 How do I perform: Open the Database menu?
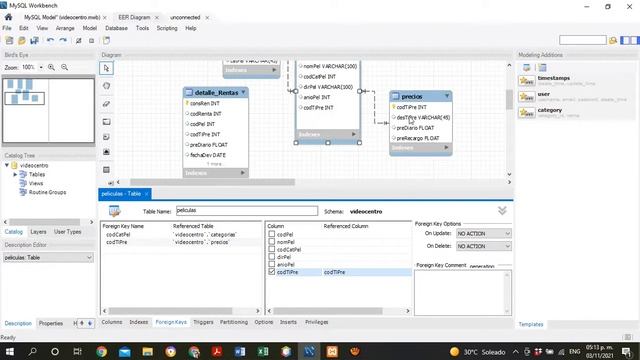[116, 28]
